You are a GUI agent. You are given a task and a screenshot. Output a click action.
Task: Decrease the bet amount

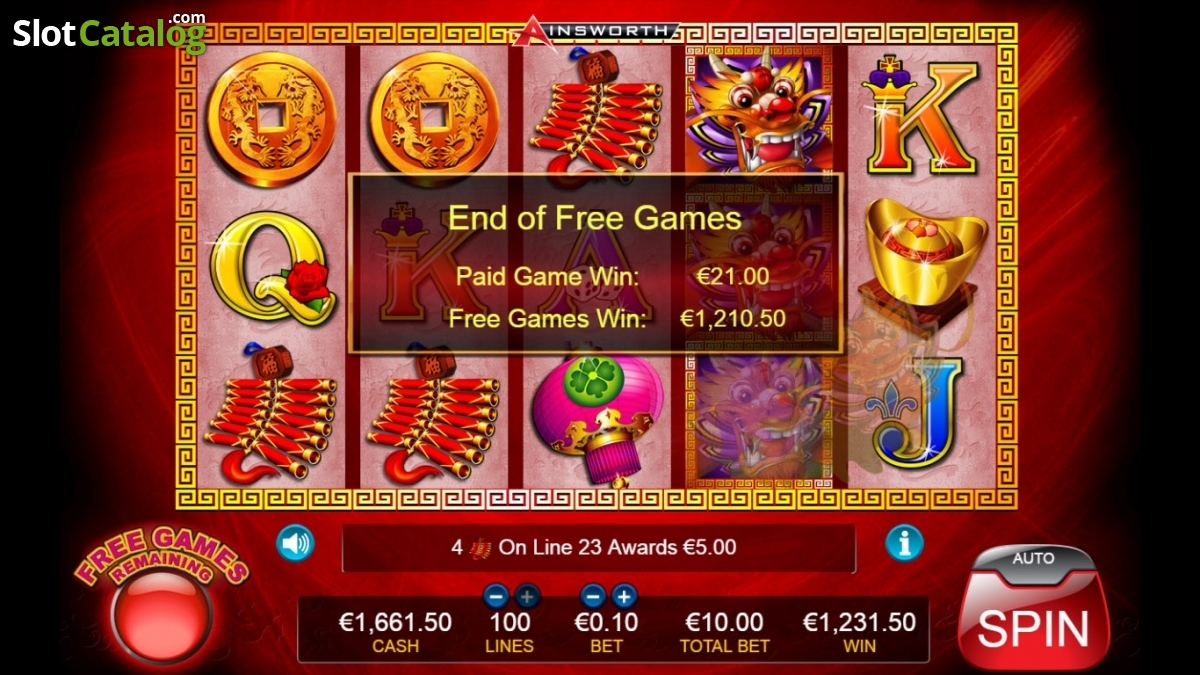[593, 597]
